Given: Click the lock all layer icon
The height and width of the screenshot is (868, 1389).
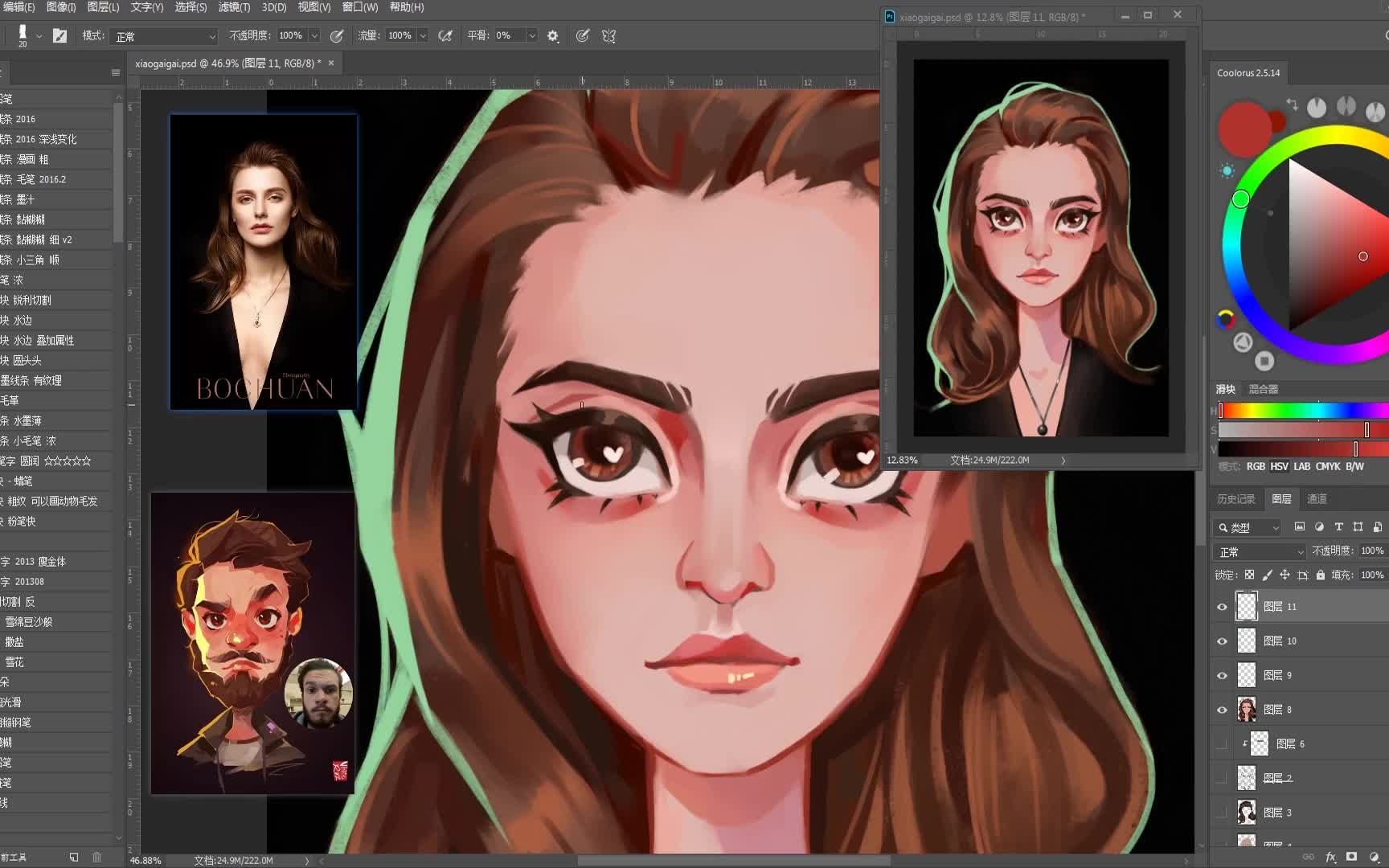Looking at the screenshot, I should (1321, 575).
